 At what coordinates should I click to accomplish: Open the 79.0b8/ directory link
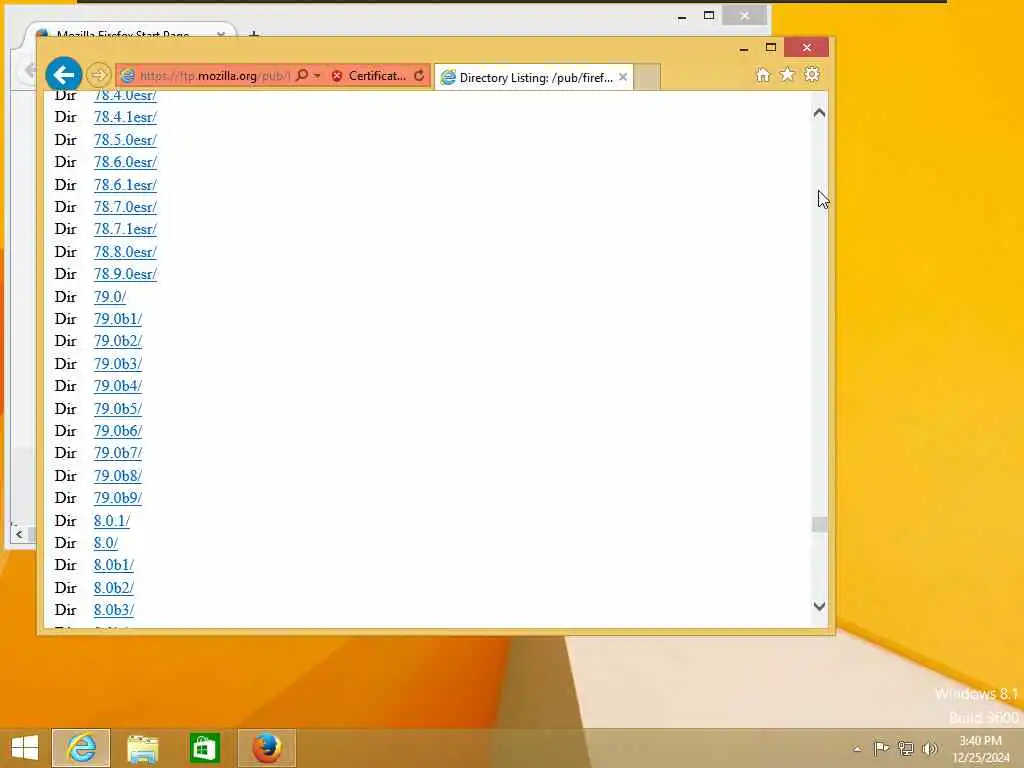click(x=118, y=476)
